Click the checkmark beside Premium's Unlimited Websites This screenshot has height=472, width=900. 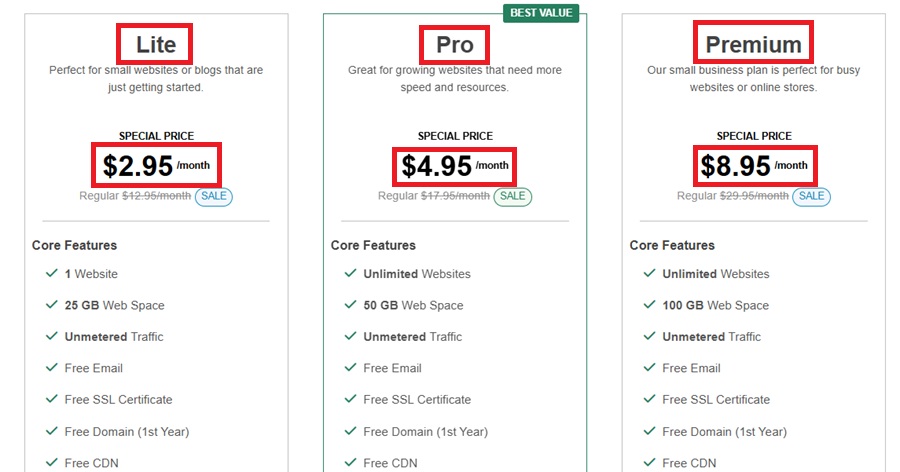click(649, 273)
